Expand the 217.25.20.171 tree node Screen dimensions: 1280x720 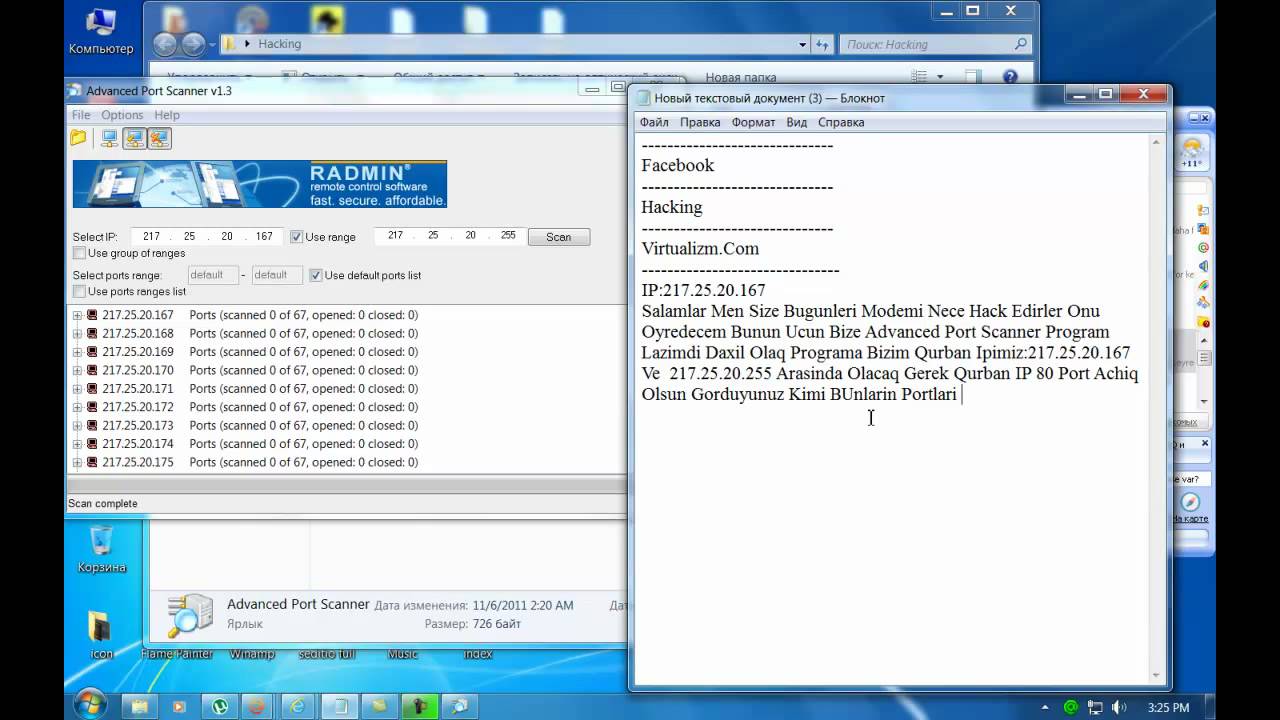tap(77, 388)
